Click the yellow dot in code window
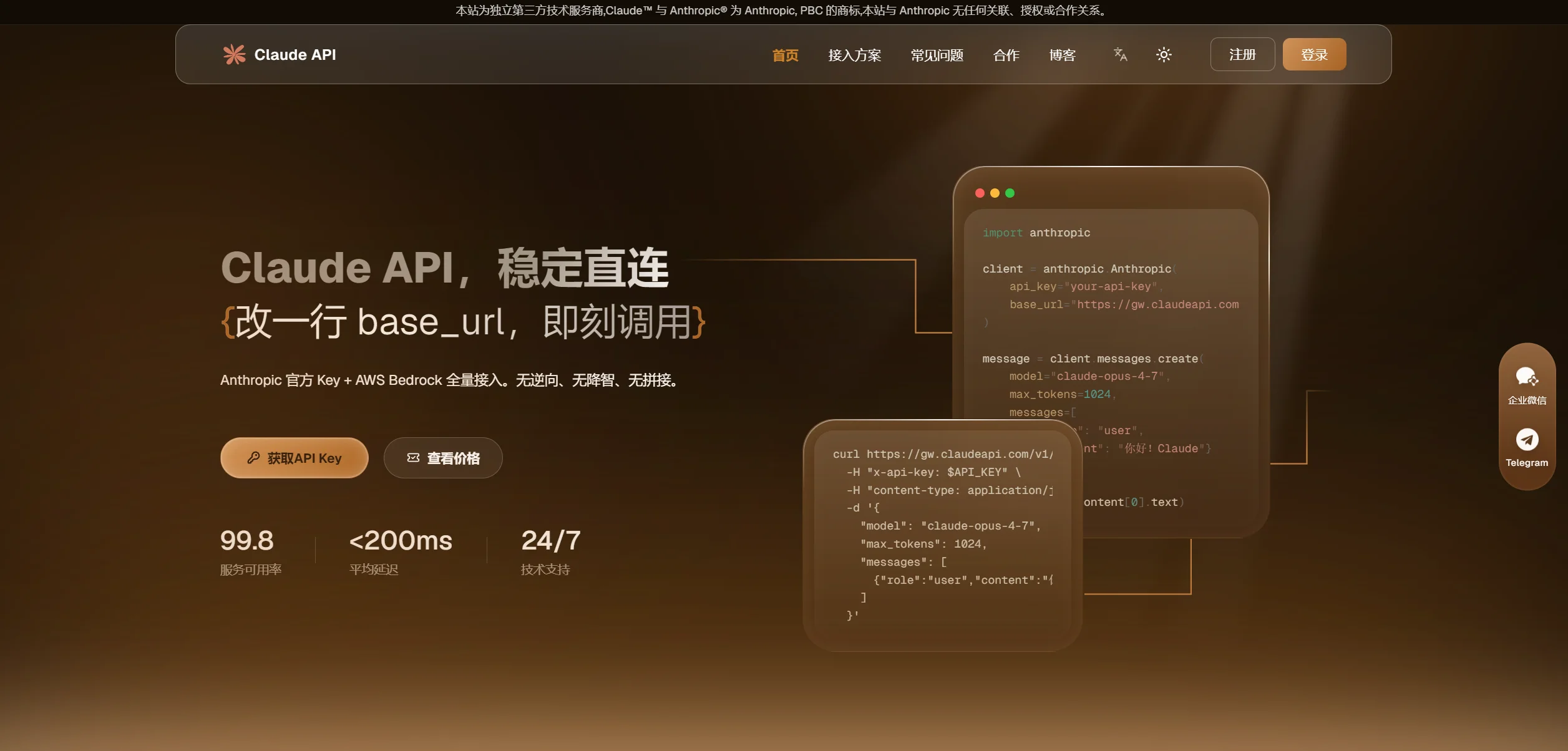The width and height of the screenshot is (1568, 751). (995, 193)
